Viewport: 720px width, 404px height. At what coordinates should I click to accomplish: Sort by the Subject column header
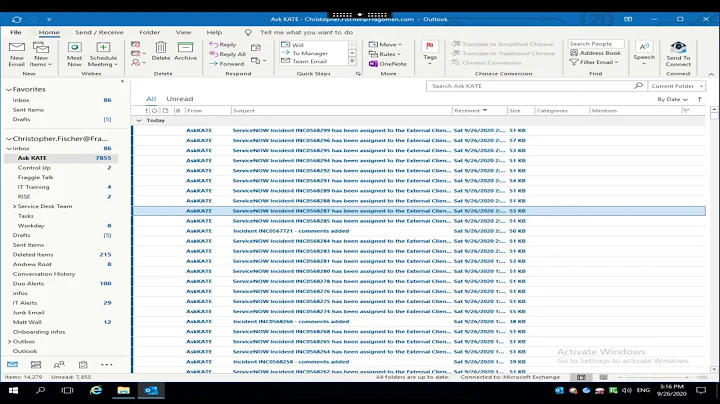[341, 111]
